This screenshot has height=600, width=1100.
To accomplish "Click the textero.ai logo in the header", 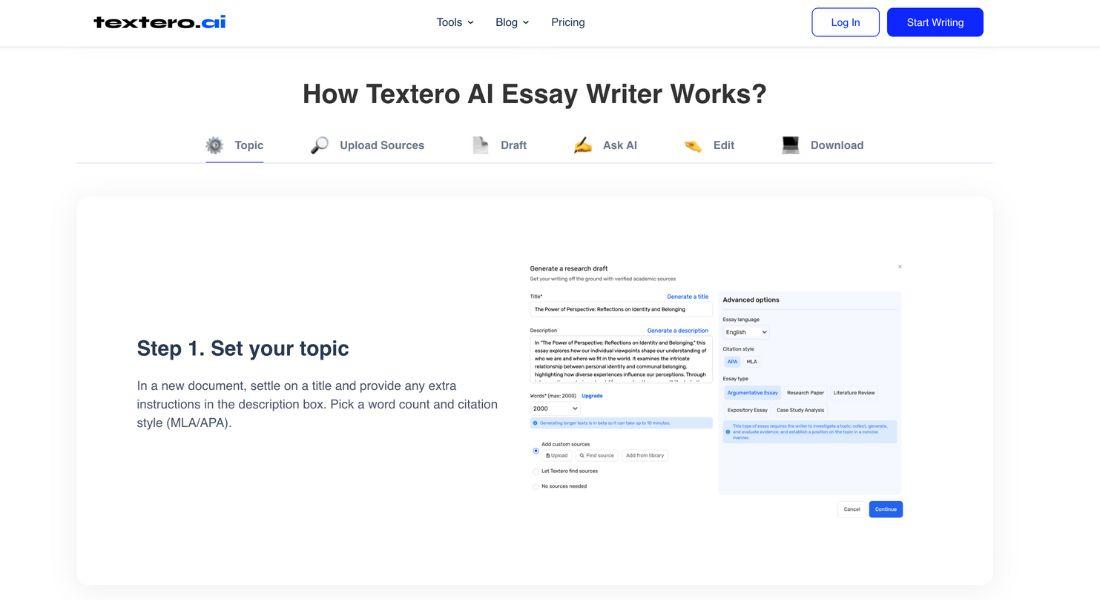I will tap(160, 22).
